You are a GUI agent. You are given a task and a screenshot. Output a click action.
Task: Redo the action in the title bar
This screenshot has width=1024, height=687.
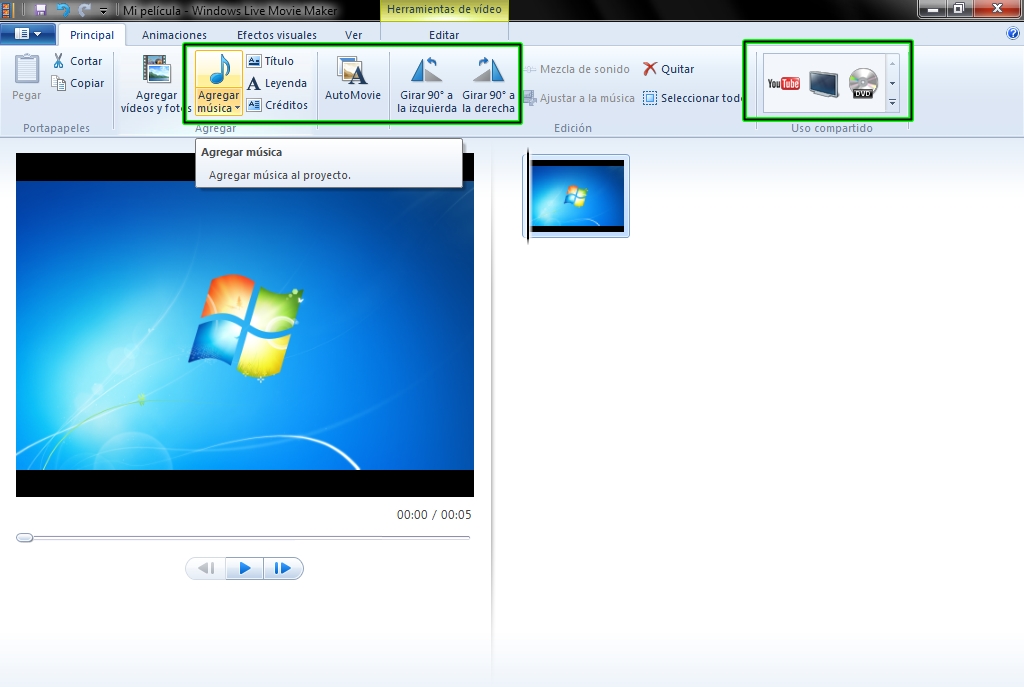85,10
